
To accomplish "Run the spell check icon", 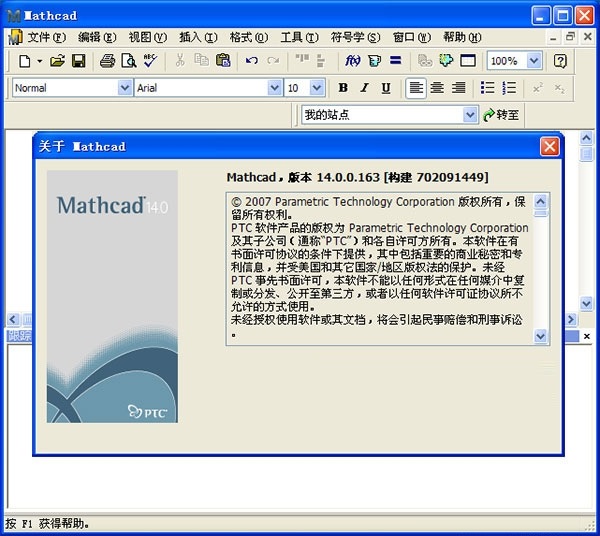I will tap(150, 61).
